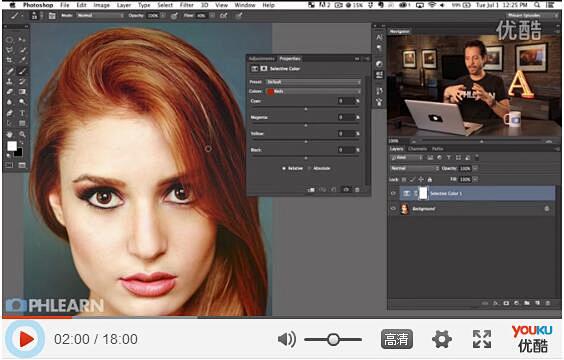The width and height of the screenshot is (564, 360).
Task: Open the Colors dropdown showing Reds
Action: [x=313, y=91]
